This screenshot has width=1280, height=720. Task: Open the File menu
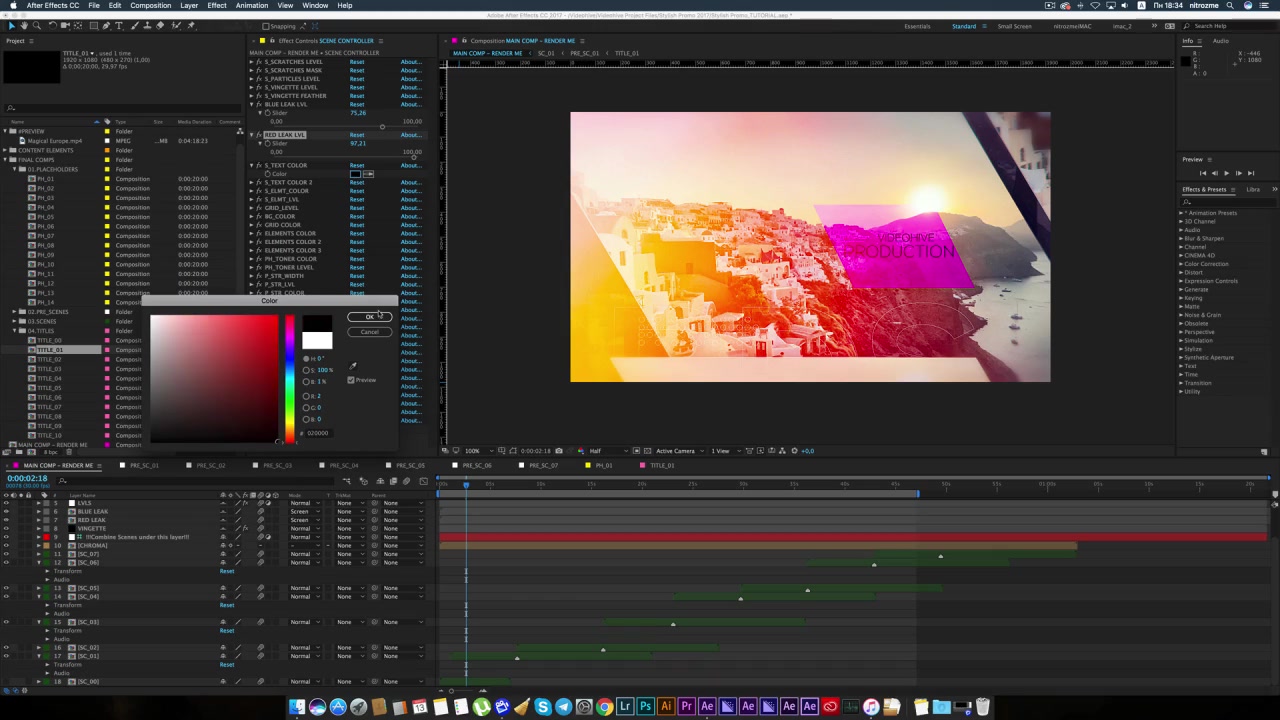[x=93, y=6]
